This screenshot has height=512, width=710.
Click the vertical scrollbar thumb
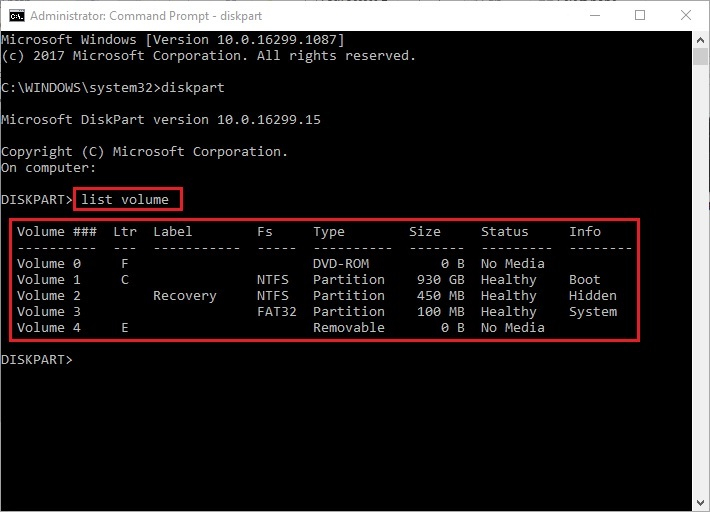[700, 57]
